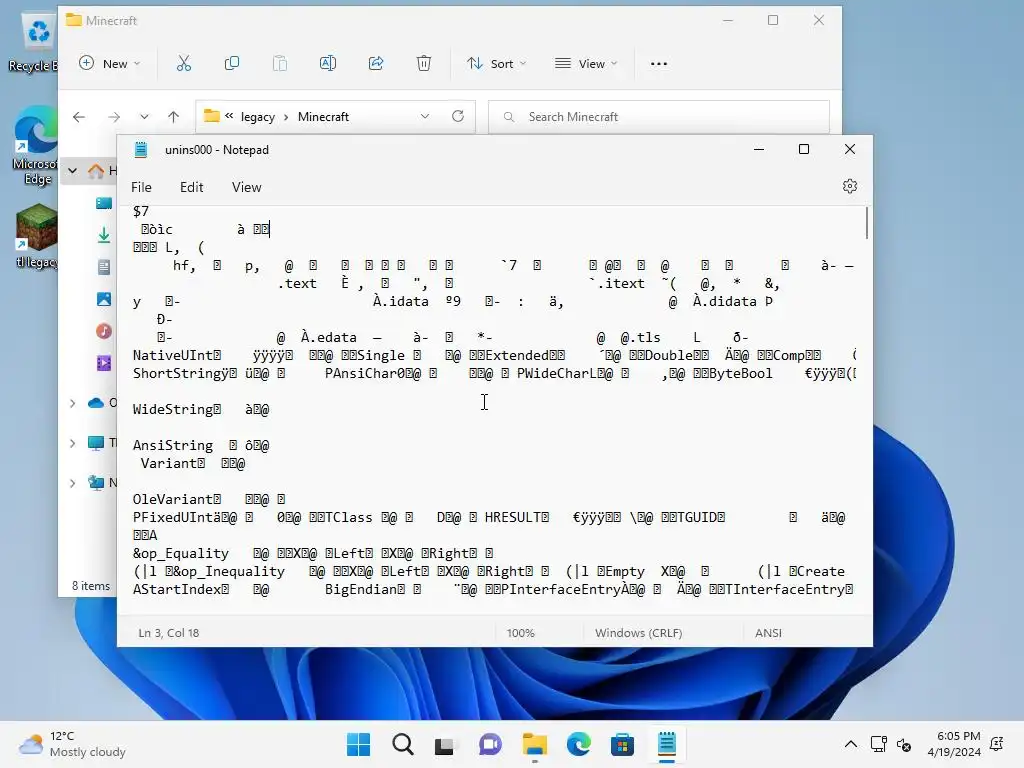Screen dimensions: 1024x768
Task: Show hidden system tray icons
Action: [x=850, y=744]
